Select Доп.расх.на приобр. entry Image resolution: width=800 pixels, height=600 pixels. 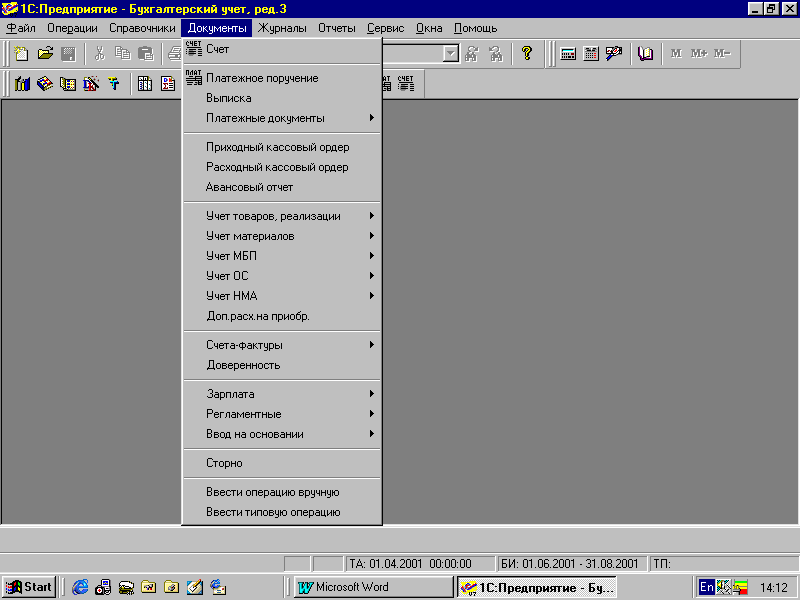pyautogui.click(x=282, y=316)
